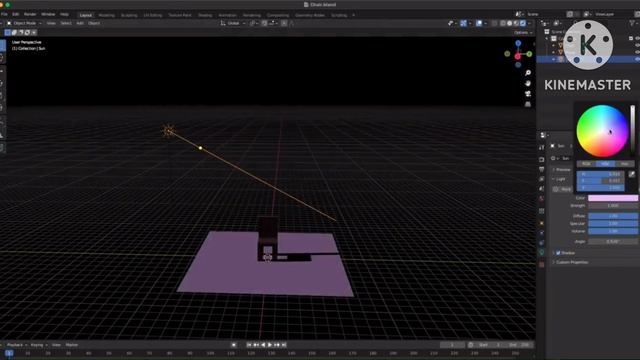Open the Tool properties tab
Image resolution: width=640 pixels, height=360 pixels.
point(542,148)
